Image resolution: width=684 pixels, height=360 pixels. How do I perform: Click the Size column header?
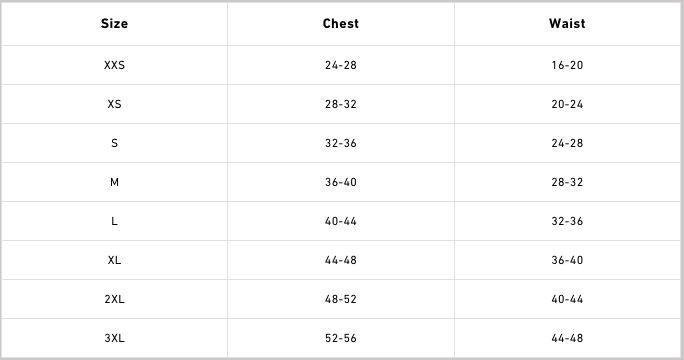coord(114,24)
